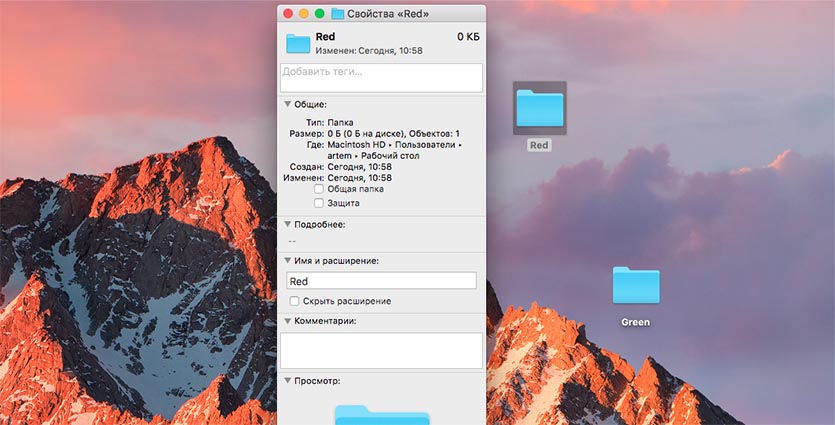Check the Скрыть расширение checkbox
Screen dimensions: 835x425
point(294,301)
